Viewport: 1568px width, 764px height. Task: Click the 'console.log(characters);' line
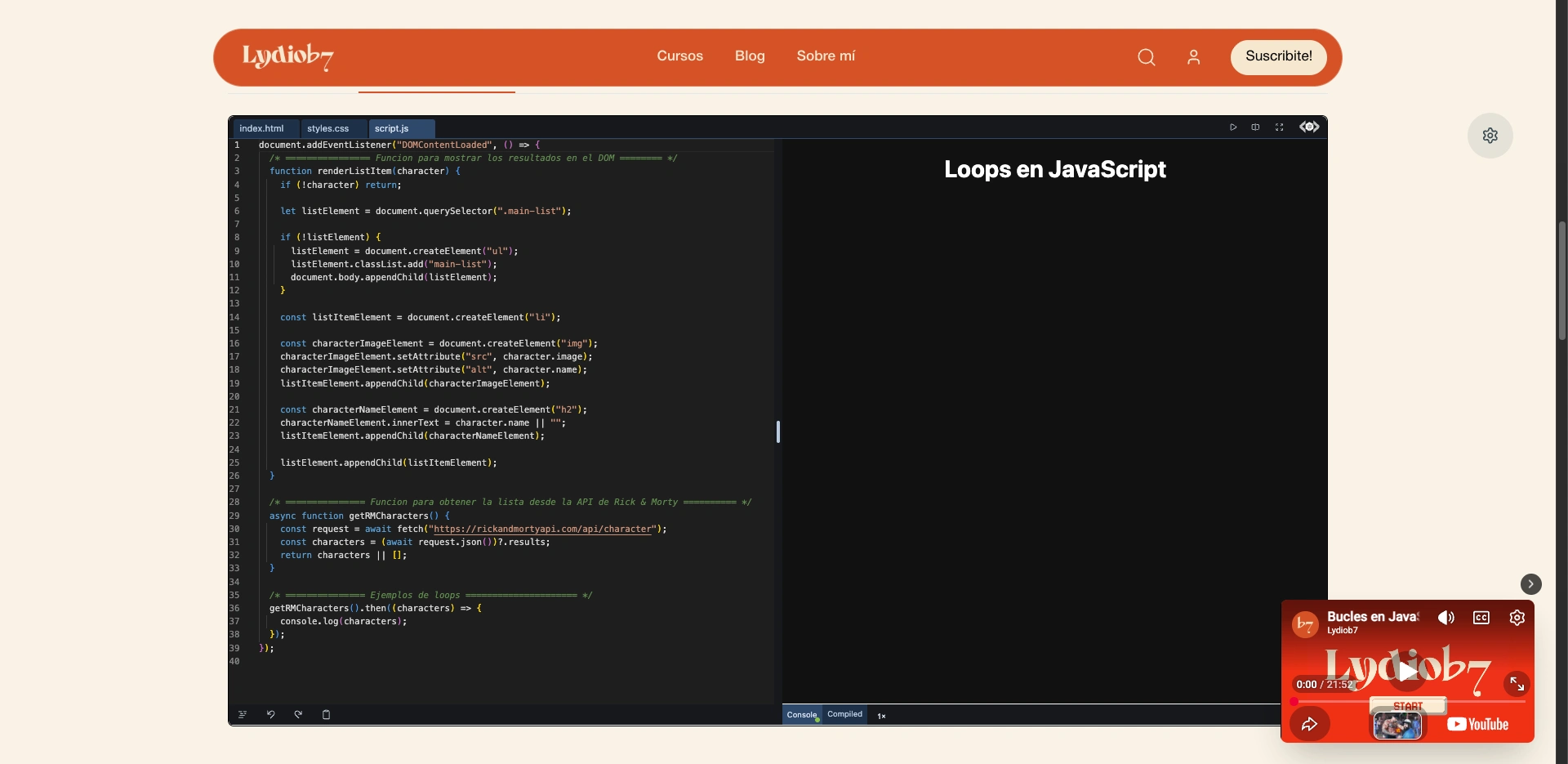point(343,621)
